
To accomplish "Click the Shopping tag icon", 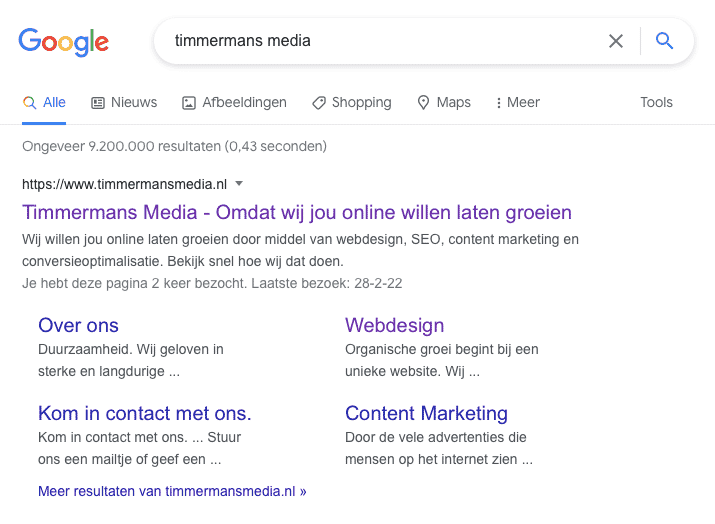I will click(319, 102).
